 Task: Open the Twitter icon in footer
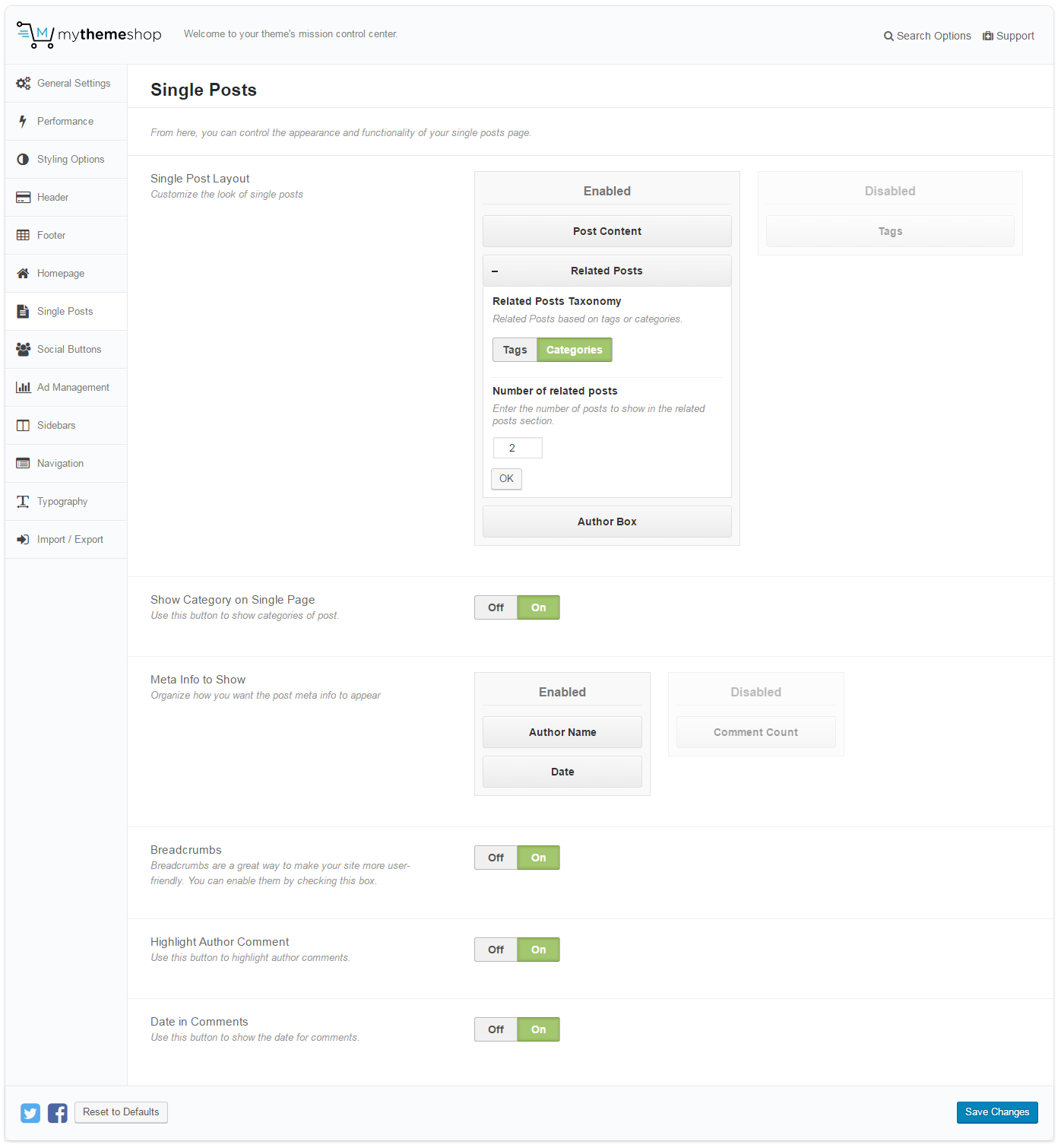coord(30,1113)
